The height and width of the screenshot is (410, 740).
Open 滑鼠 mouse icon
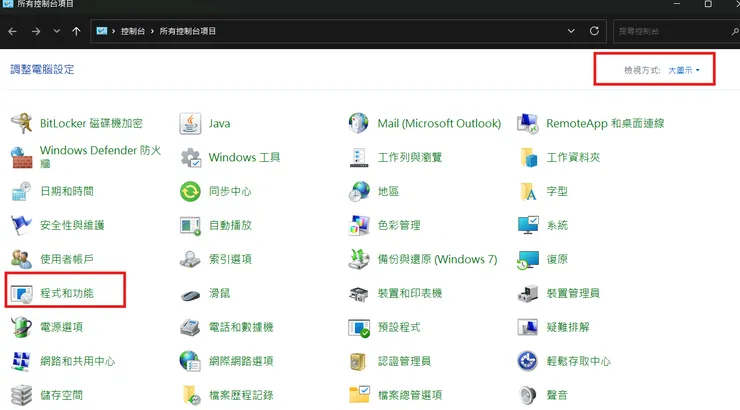[190, 295]
